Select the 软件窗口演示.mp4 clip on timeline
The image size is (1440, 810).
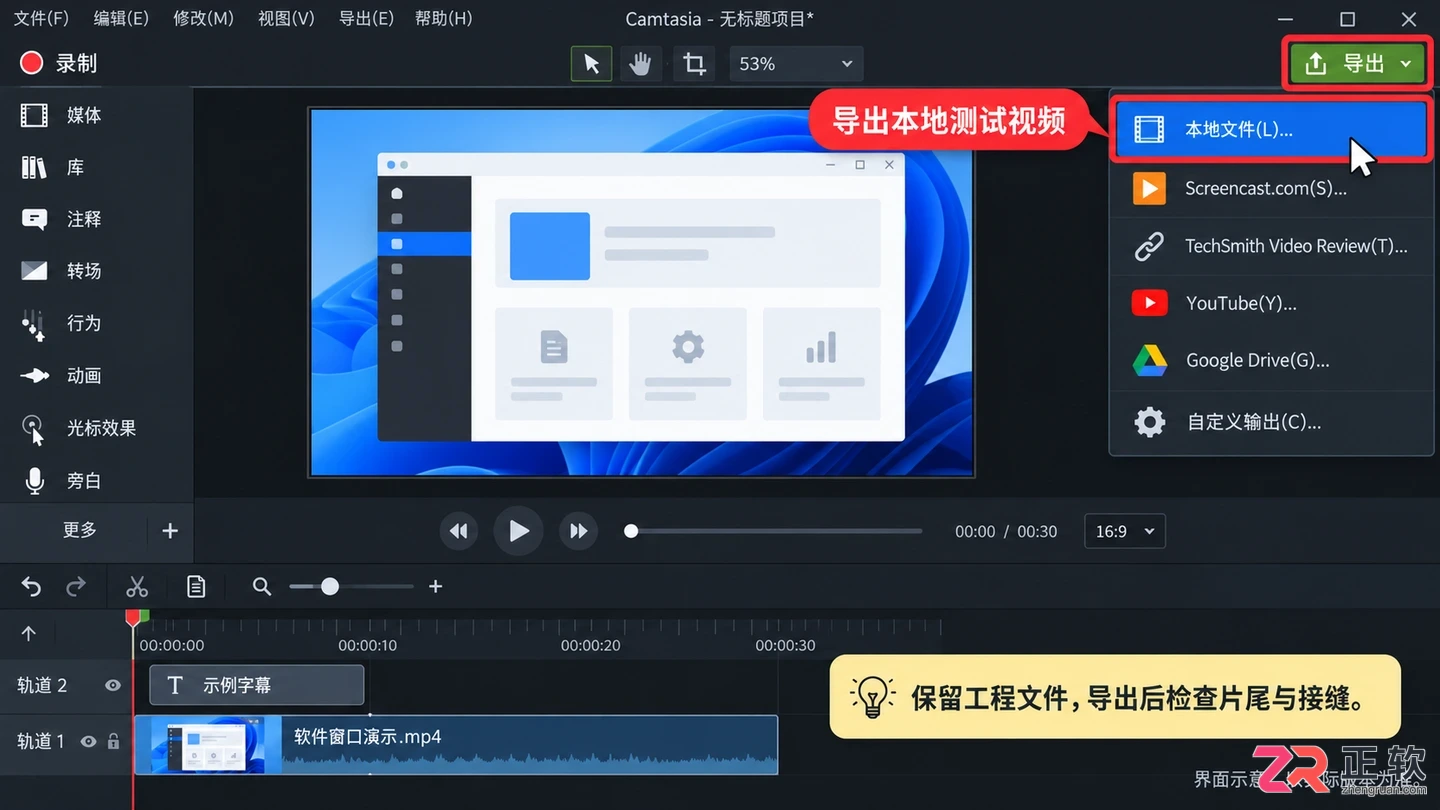click(x=456, y=744)
